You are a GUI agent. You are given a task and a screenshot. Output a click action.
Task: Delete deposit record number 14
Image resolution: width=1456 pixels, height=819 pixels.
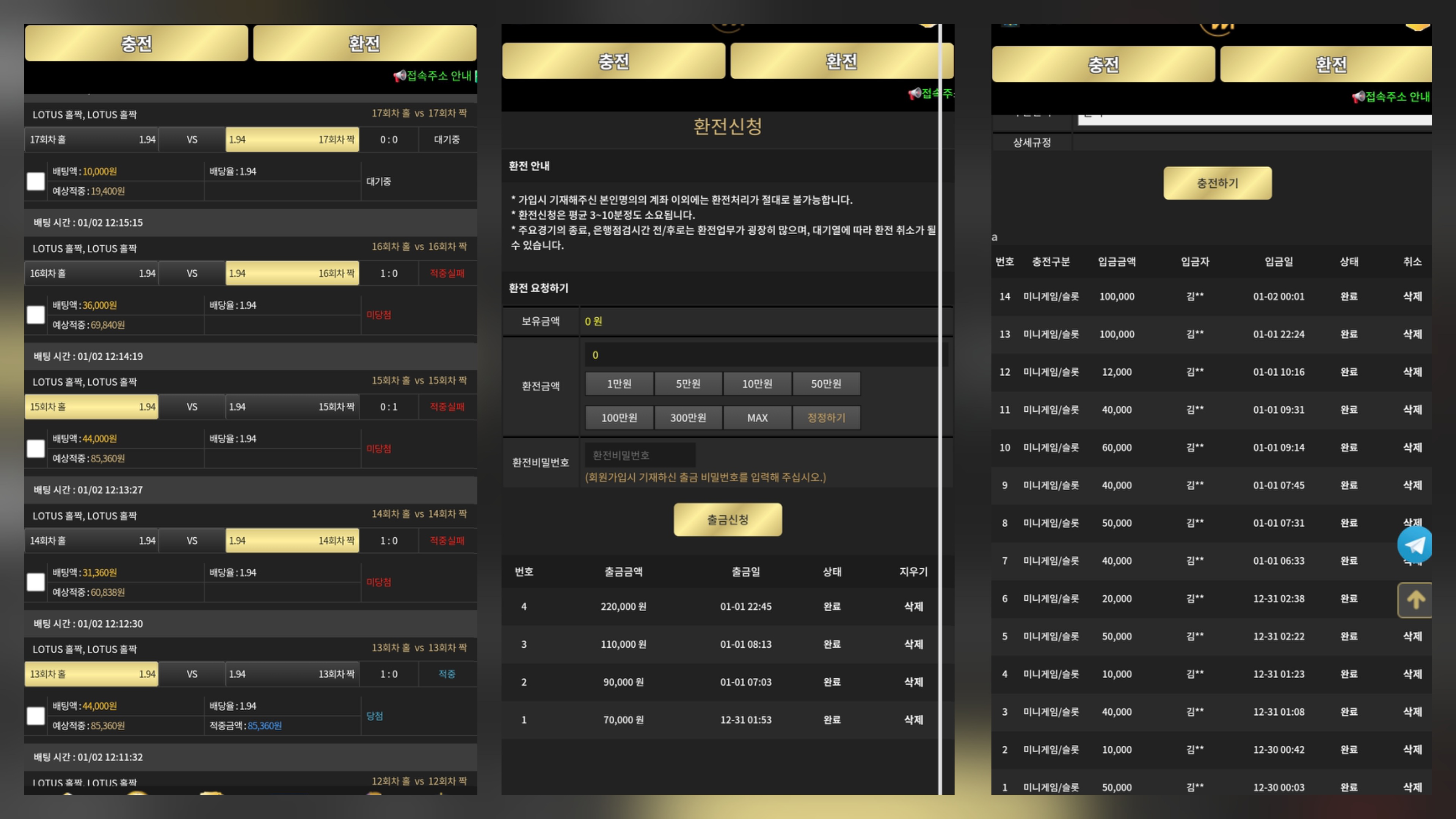pos(1412,296)
